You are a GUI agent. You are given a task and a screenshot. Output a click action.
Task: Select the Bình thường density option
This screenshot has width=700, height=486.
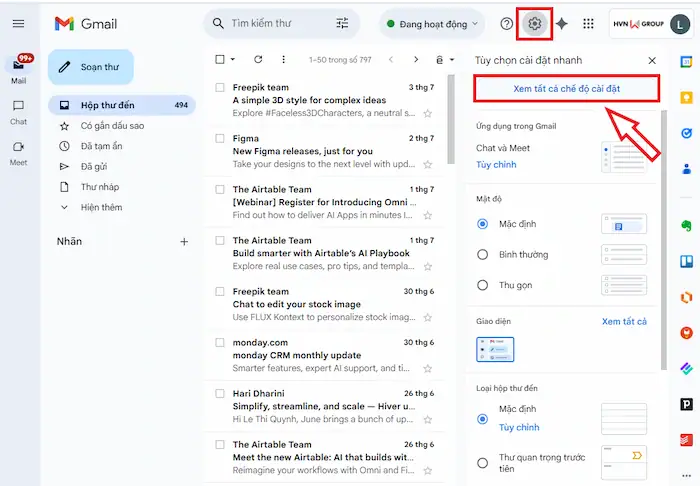[x=483, y=255]
